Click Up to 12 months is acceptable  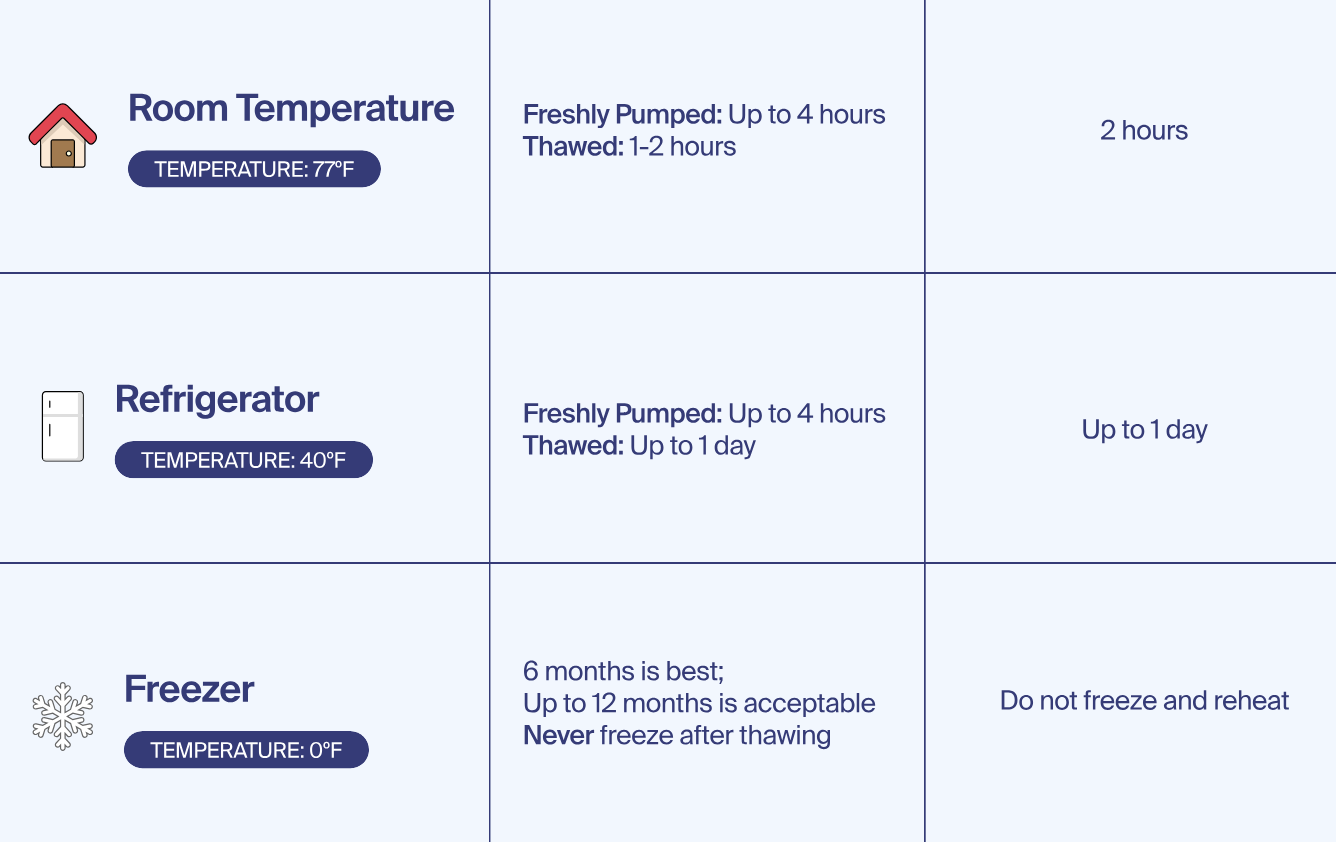(x=699, y=703)
